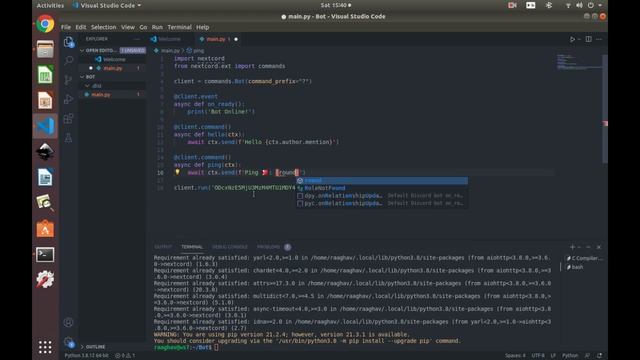The height and width of the screenshot is (360, 640).
Task: Open LibreOffice Impress from the dock
Action: pyautogui.click(x=45, y=100)
